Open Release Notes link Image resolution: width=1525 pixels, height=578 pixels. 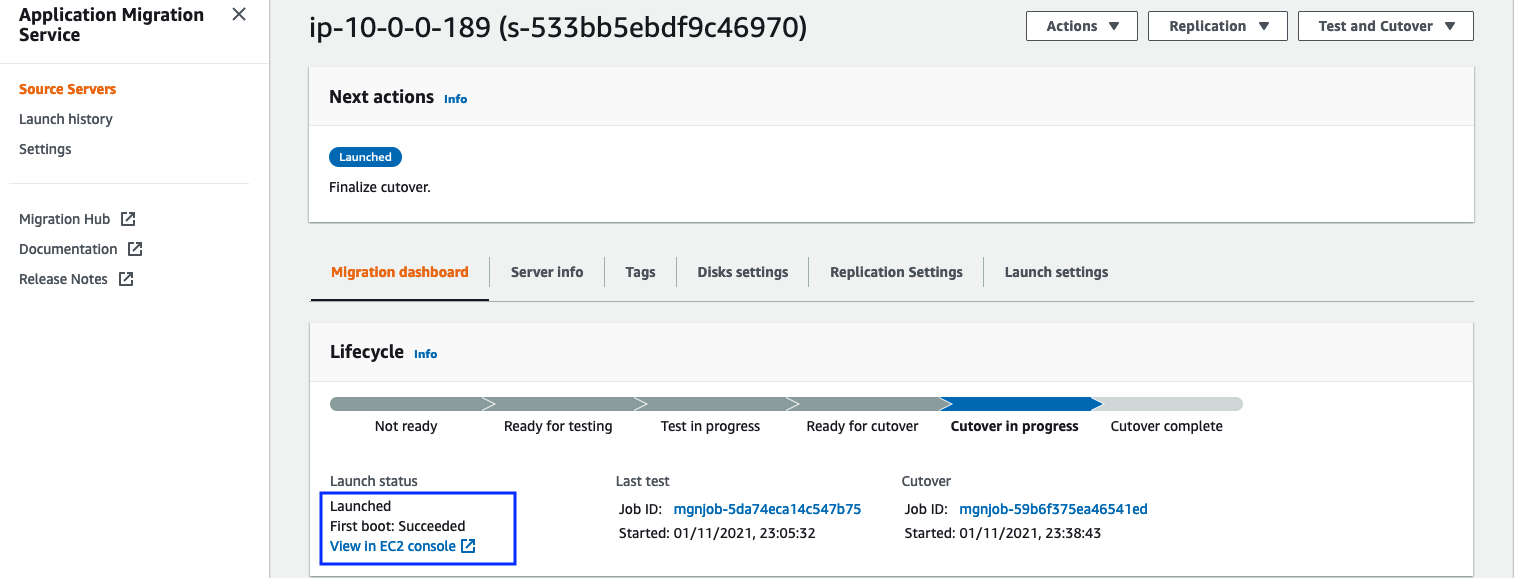pyautogui.click(x=63, y=279)
